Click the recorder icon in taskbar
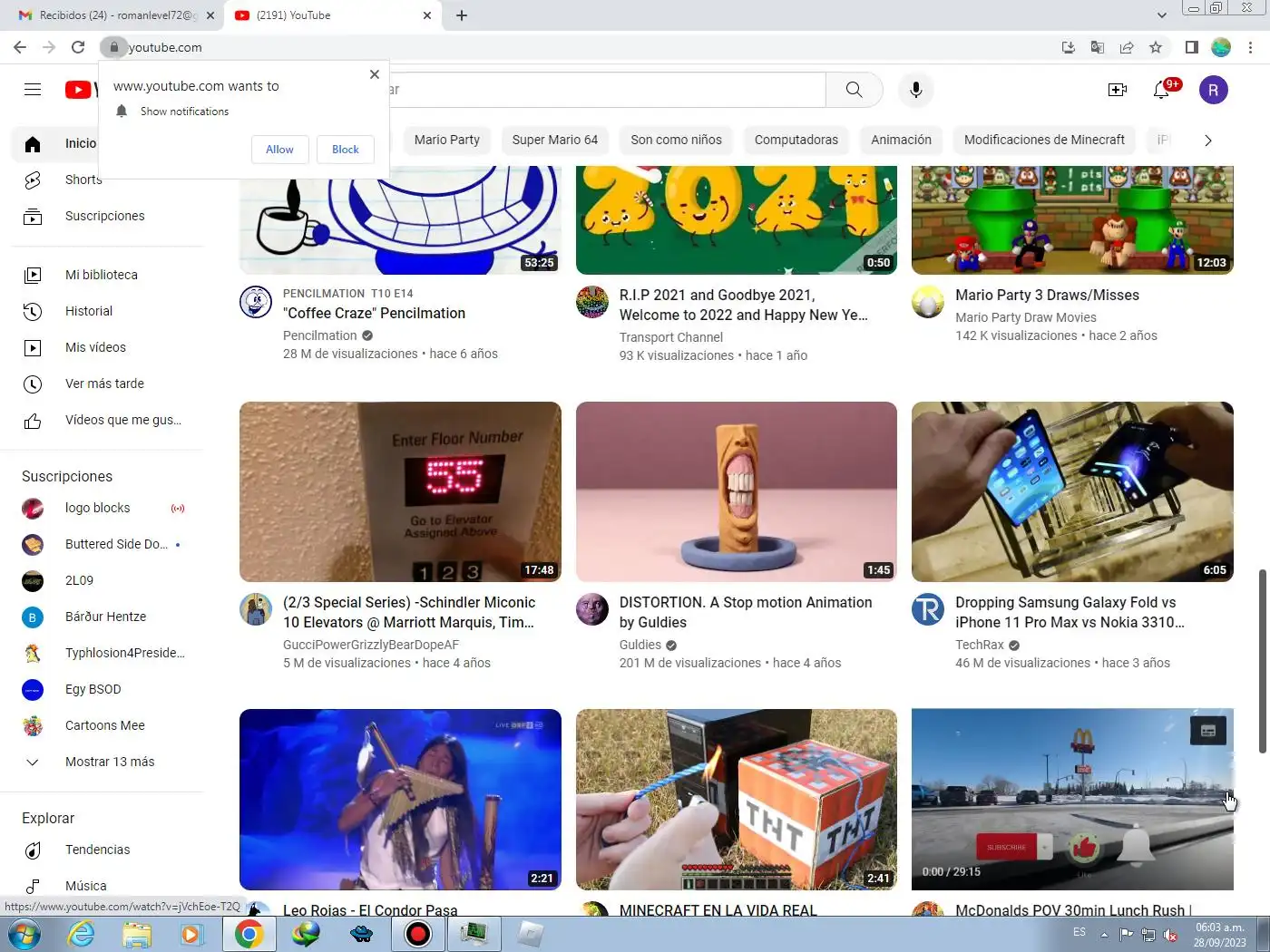This screenshot has width=1270, height=952. coord(418,934)
